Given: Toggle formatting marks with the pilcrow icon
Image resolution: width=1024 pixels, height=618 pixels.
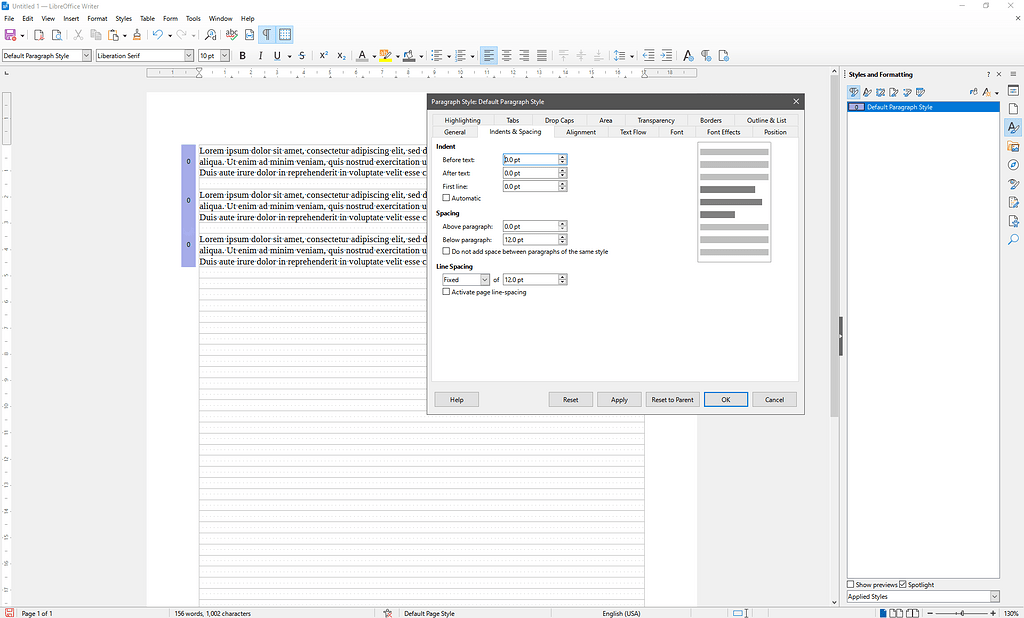Looking at the screenshot, I should (x=266, y=34).
